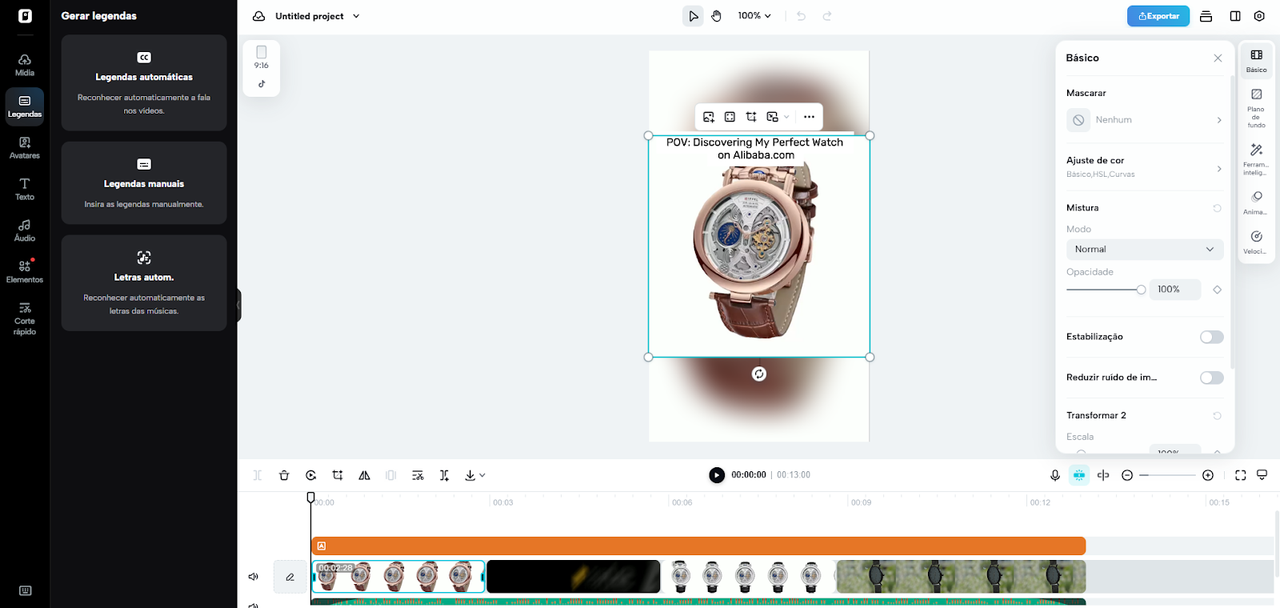Expand the 100% zoom dropdown
The height and width of the screenshot is (608, 1280).
click(754, 16)
